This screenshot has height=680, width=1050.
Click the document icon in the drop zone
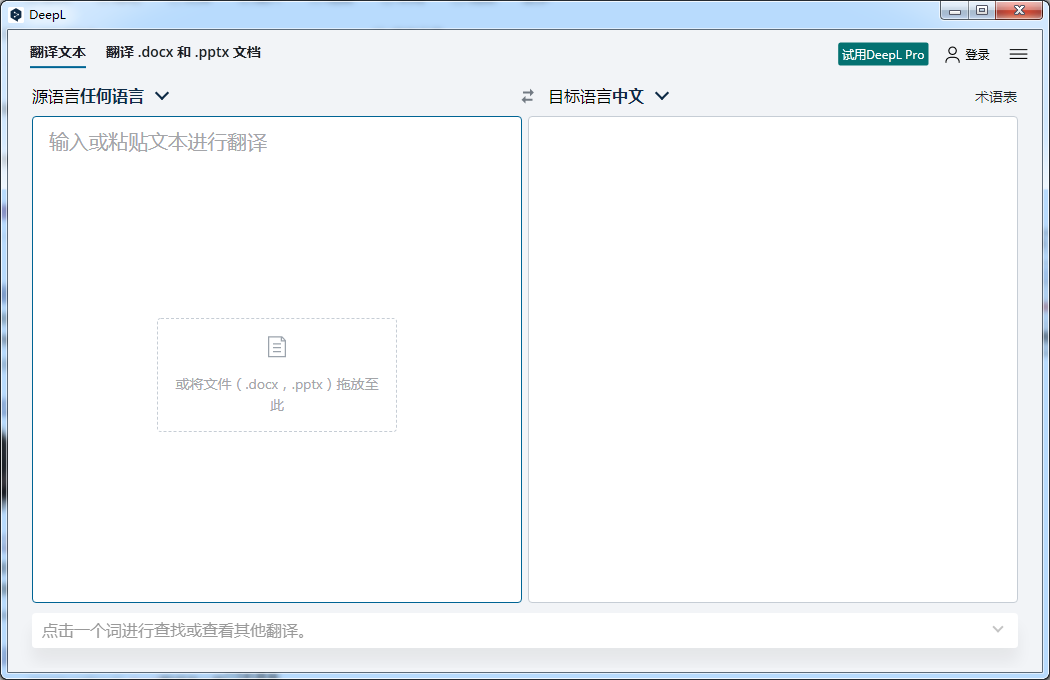(276, 346)
